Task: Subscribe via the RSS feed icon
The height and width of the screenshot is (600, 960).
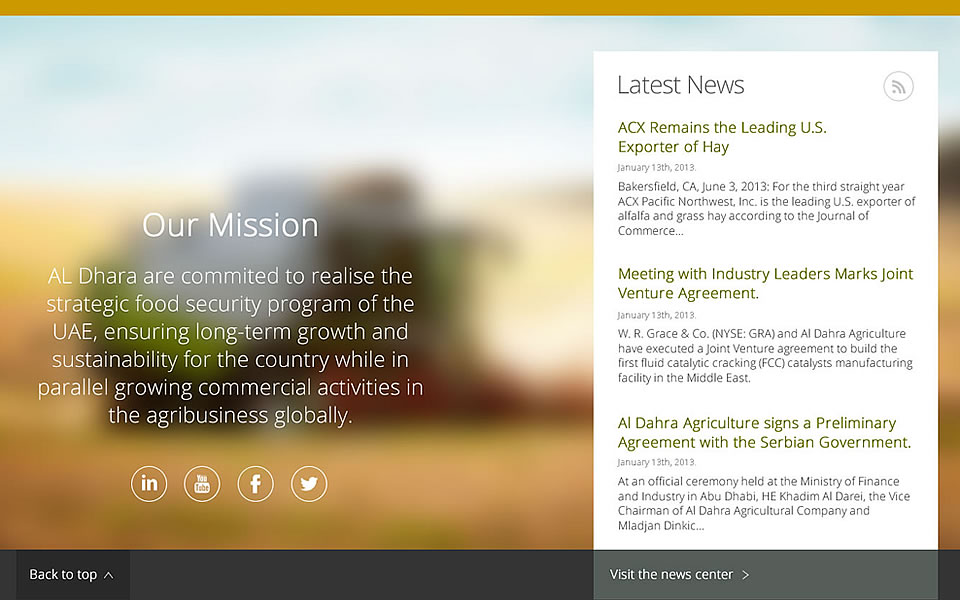Action: tap(898, 87)
